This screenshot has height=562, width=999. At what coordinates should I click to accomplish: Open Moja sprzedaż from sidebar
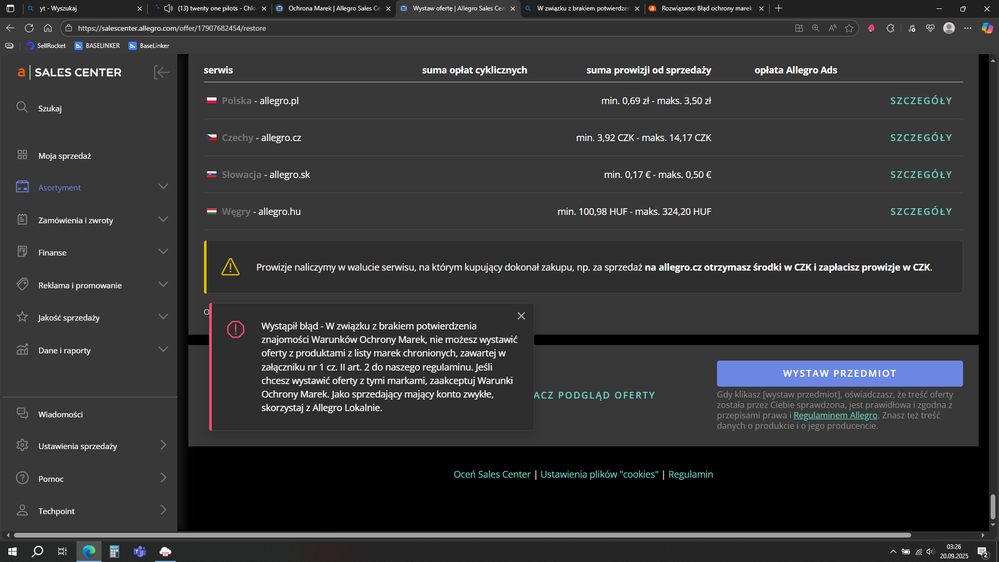[64, 156]
